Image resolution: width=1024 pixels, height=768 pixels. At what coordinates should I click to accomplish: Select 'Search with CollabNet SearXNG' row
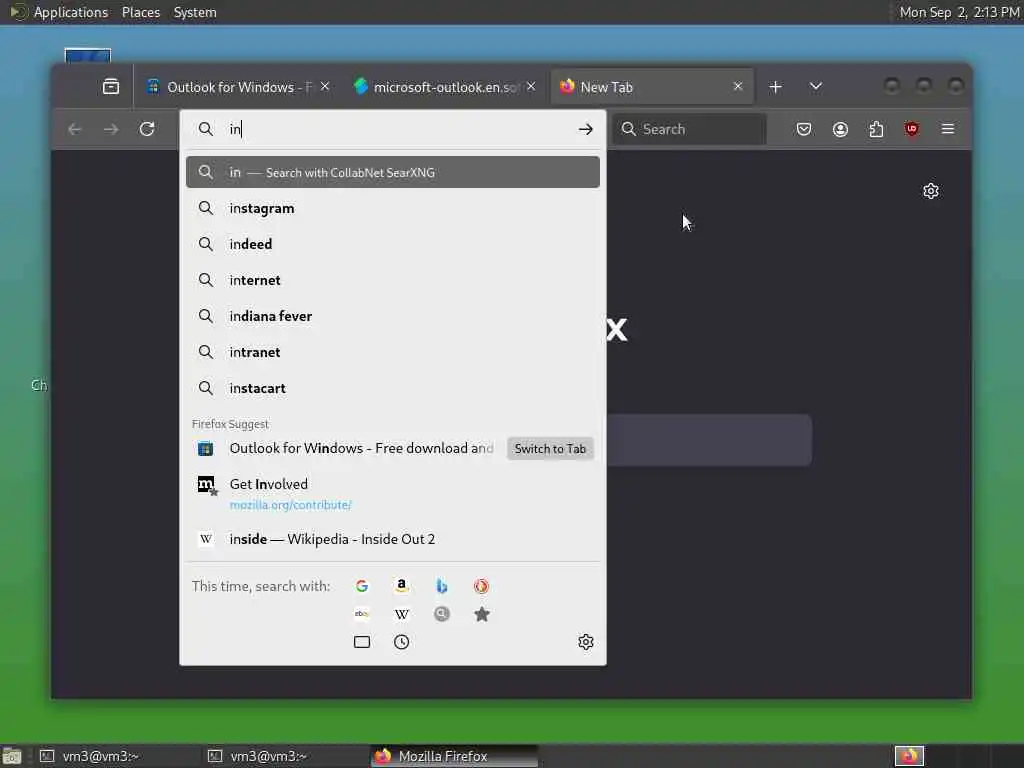[392, 172]
